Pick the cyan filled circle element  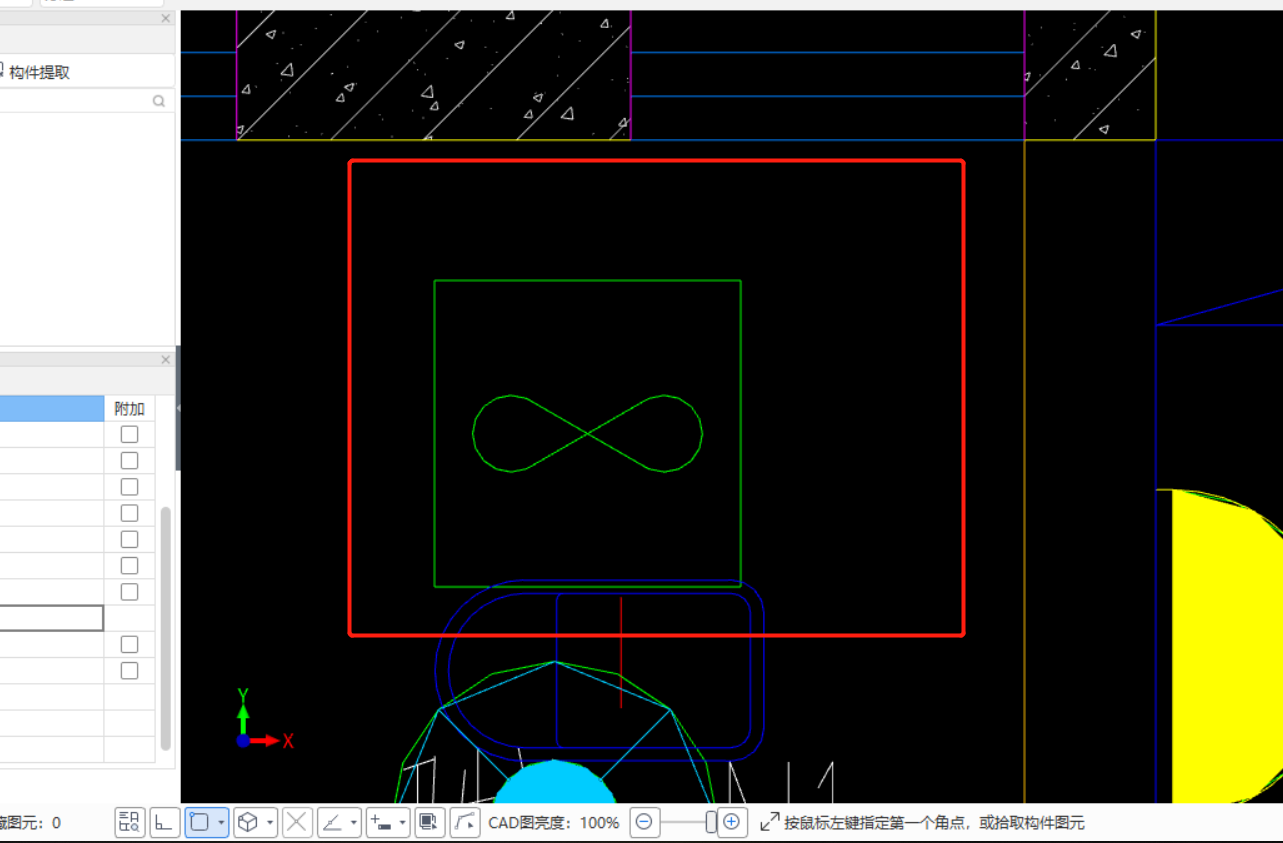click(x=555, y=784)
